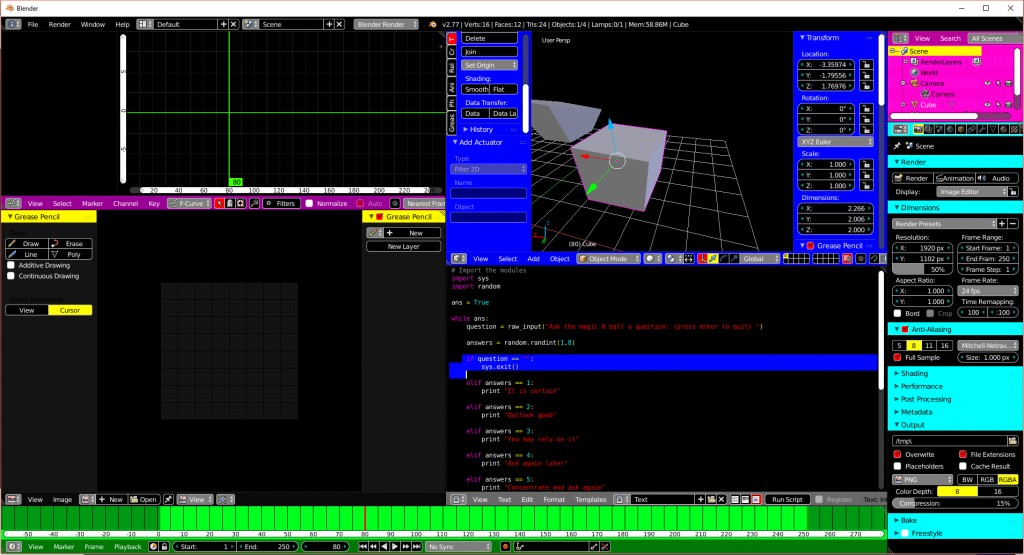Image resolution: width=1024 pixels, height=555 pixels.
Task: Click the Actuator Name input field
Action: coord(488,193)
